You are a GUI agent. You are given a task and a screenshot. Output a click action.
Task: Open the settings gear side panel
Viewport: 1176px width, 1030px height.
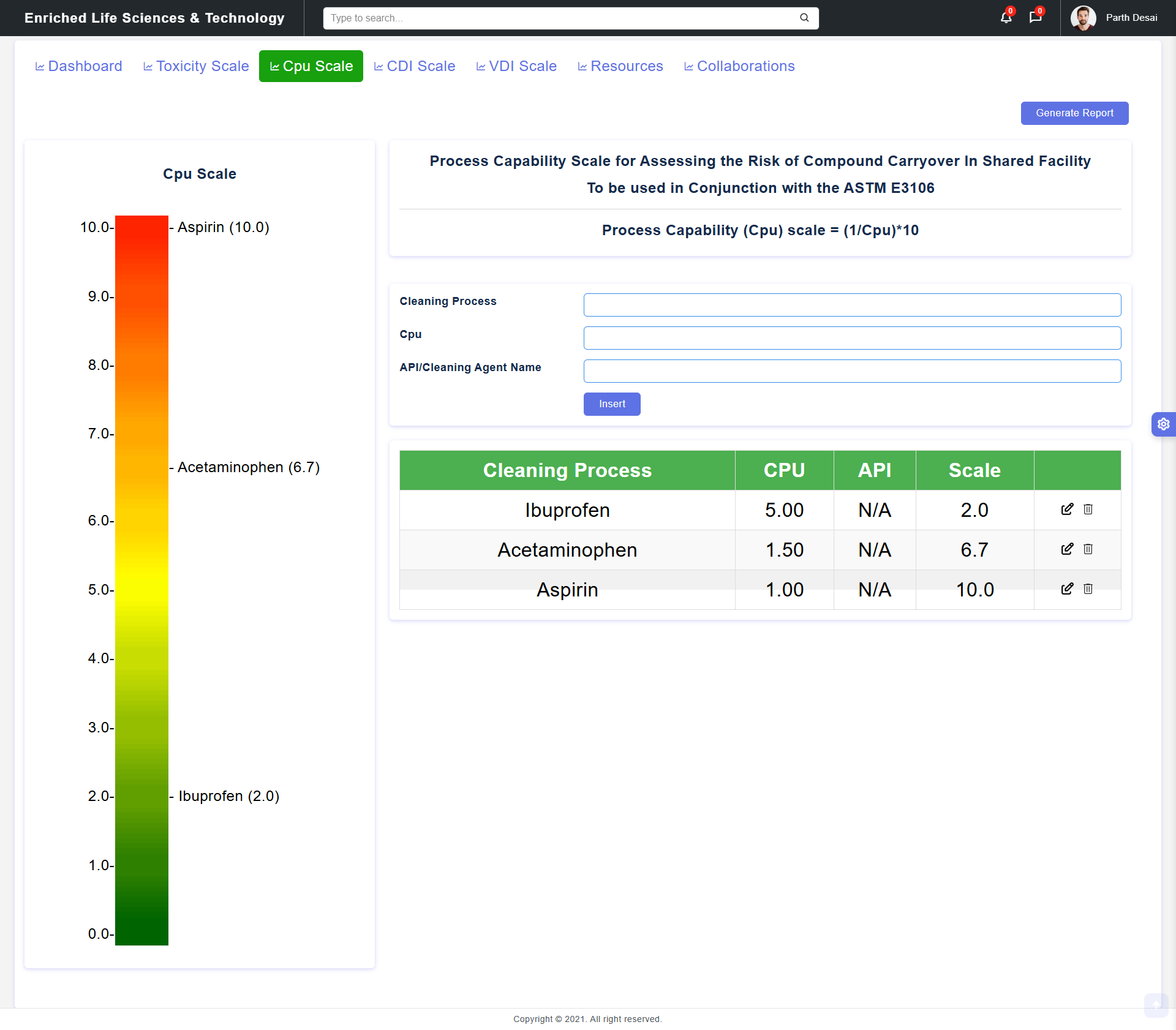pos(1163,424)
